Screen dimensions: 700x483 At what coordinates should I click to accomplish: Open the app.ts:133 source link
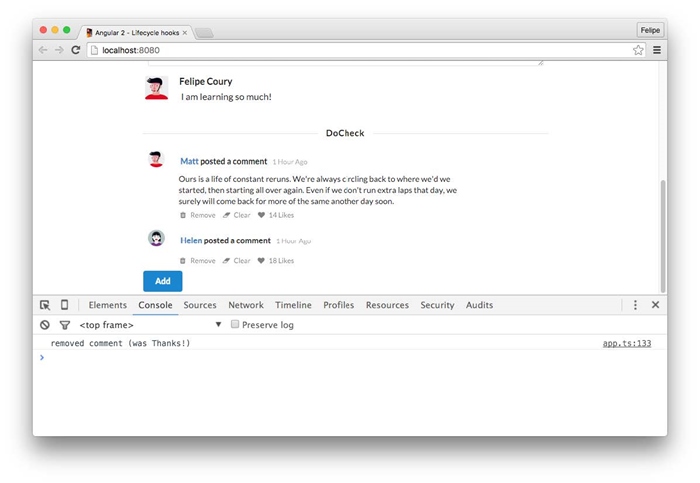(x=626, y=343)
